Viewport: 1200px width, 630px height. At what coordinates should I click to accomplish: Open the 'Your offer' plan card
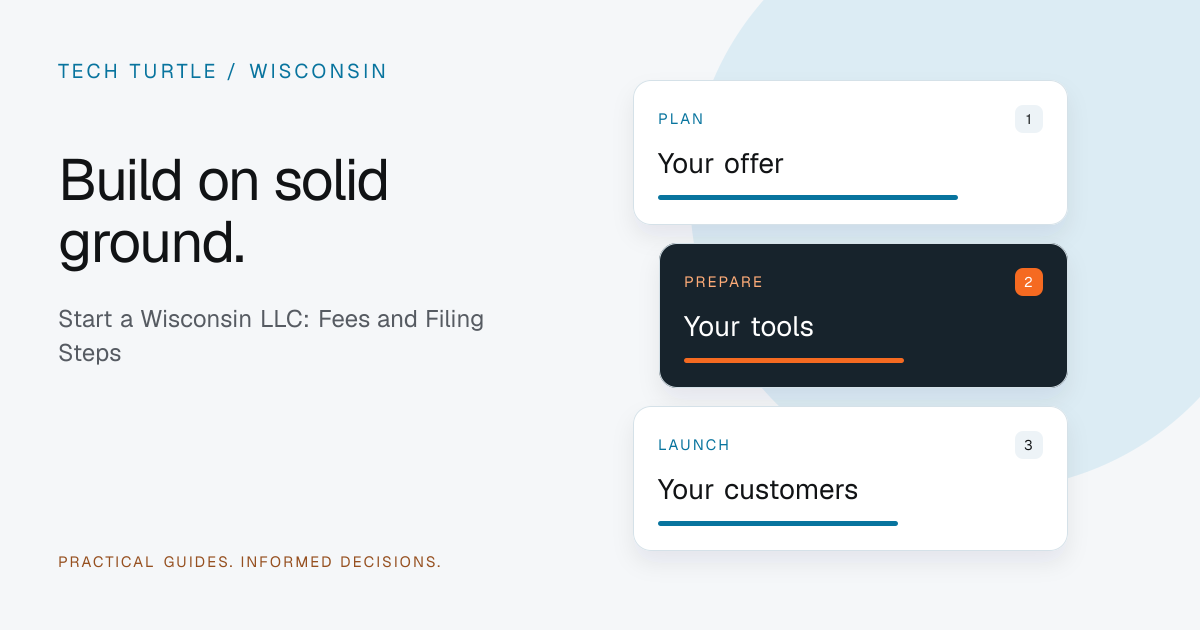click(850, 152)
